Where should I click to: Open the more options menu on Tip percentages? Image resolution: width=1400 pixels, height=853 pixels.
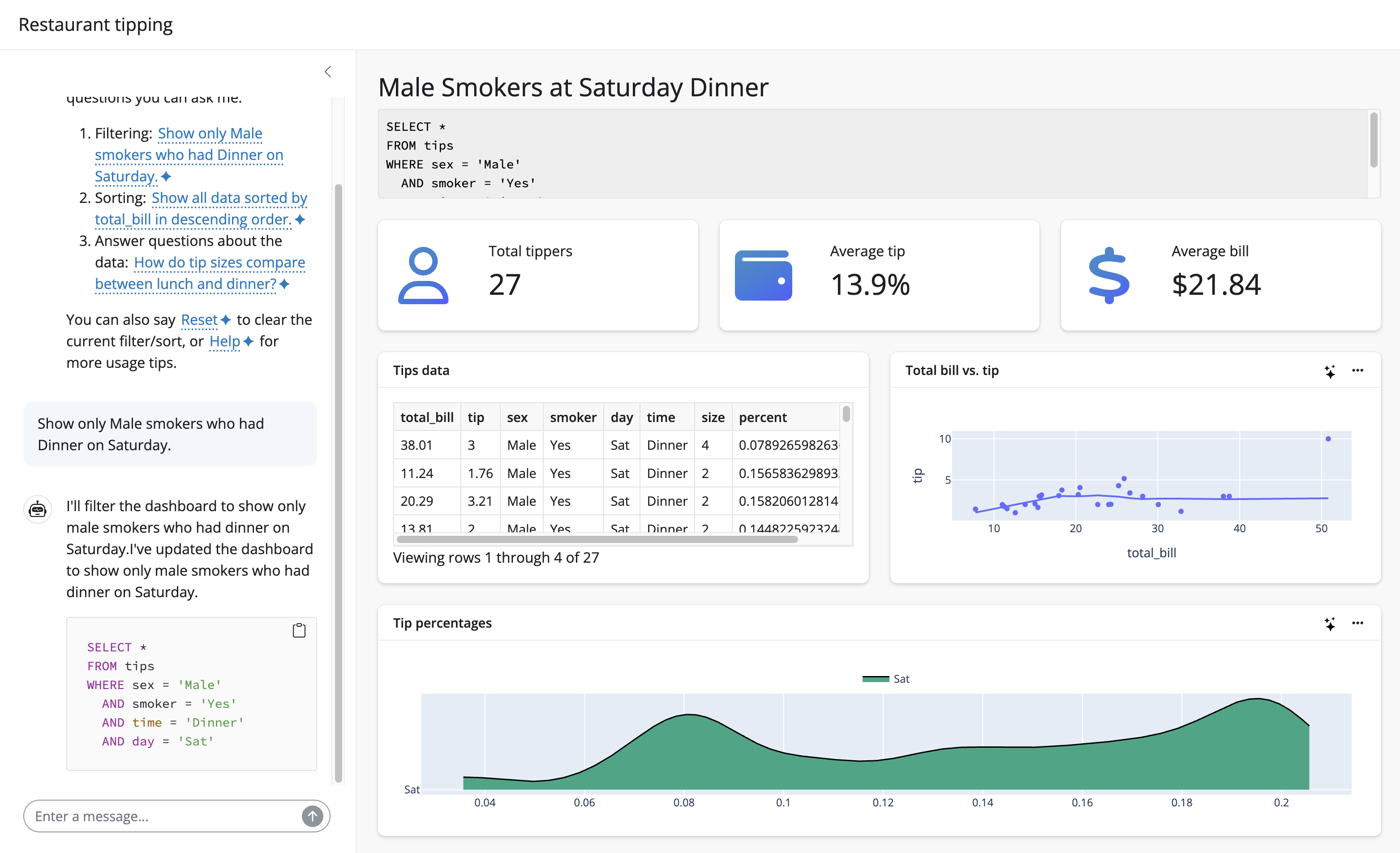click(1358, 623)
